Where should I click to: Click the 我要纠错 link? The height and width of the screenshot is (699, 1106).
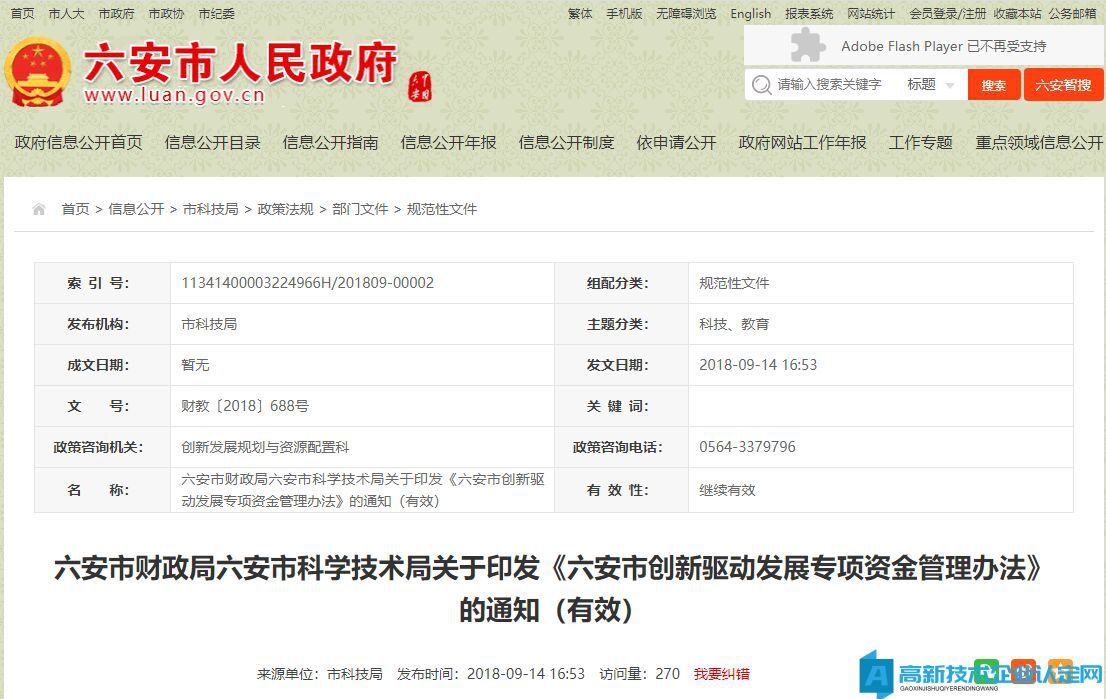pos(721,674)
